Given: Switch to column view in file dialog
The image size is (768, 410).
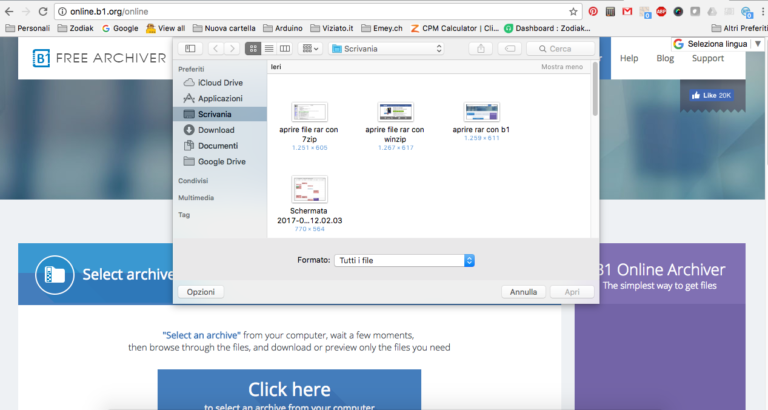Looking at the screenshot, I should 285,48.
